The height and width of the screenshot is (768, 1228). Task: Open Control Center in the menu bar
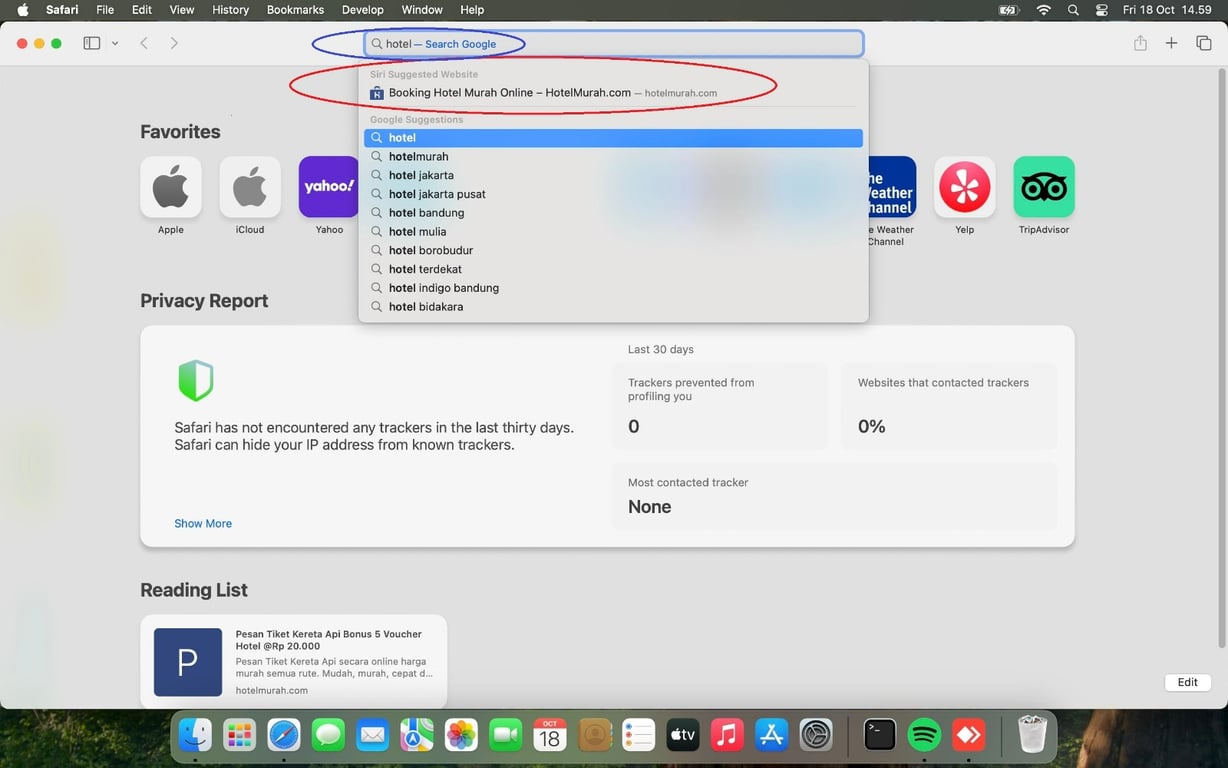tap(1102, 10)
